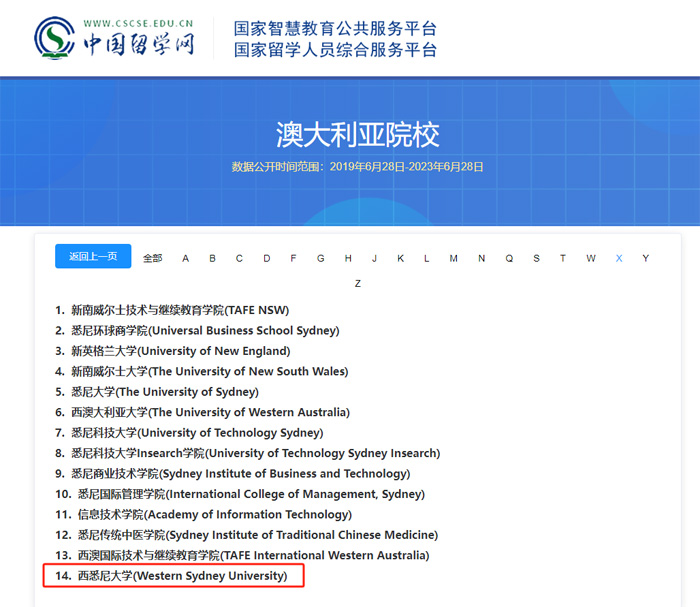
Task: Filter list by letter S
Action: point(537,258)
